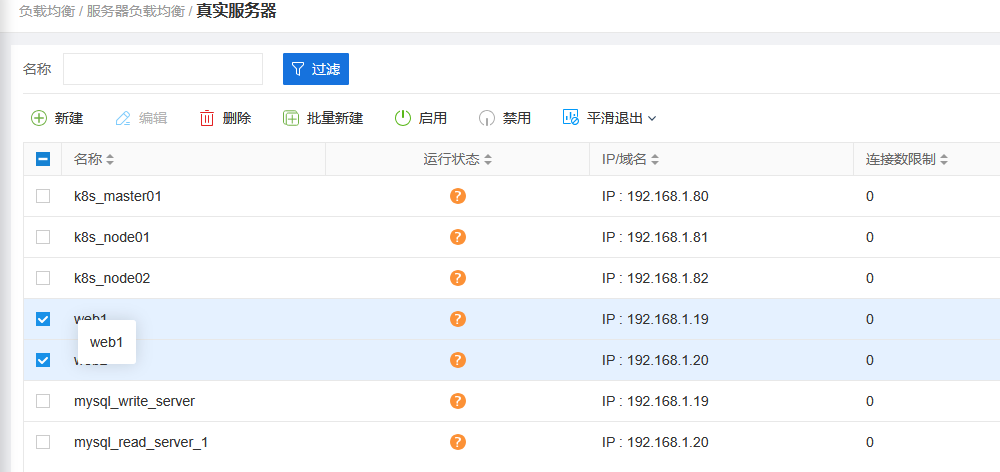Toggle the select-all checkbox in table header

point(43,159)
